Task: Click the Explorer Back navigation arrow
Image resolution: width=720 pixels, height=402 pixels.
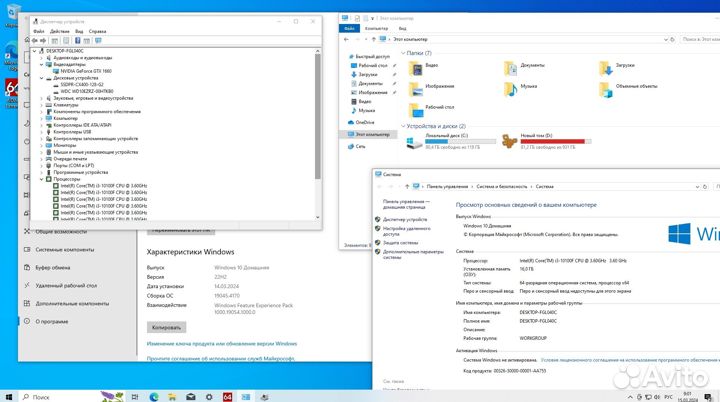Action: [x=346, y=40]
